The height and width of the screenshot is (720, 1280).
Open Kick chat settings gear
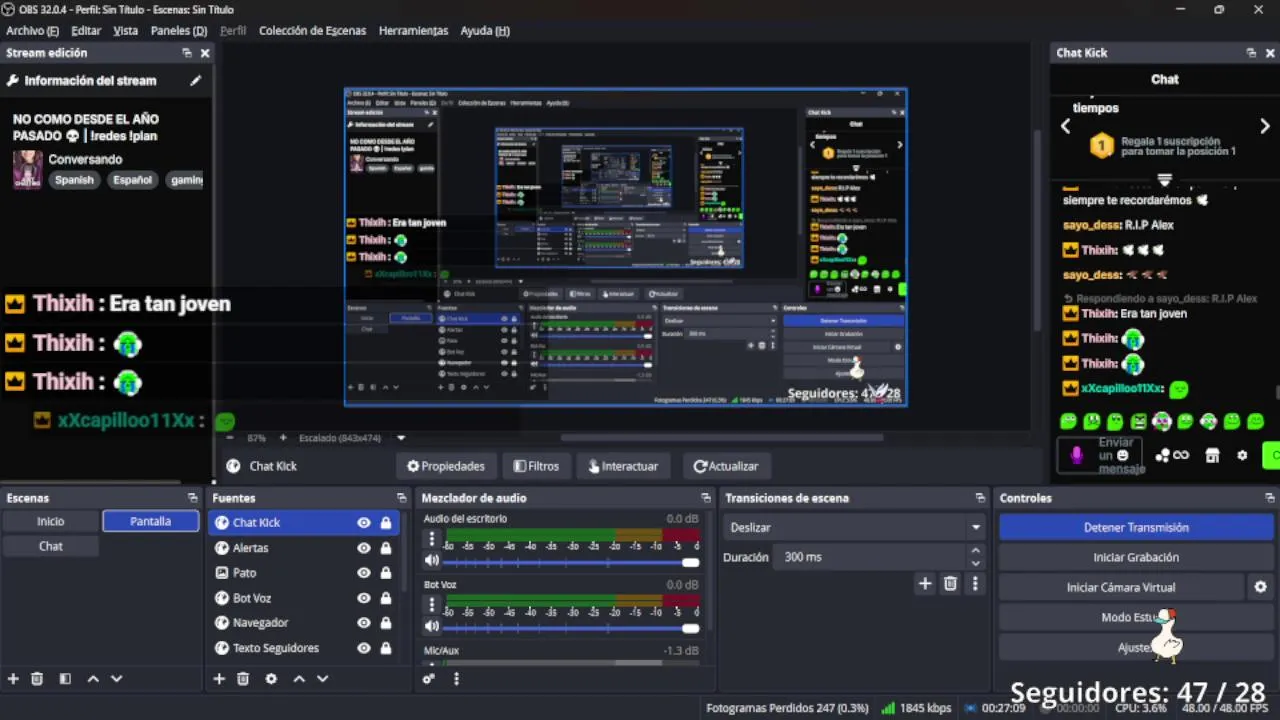click(x=1242, y=456)
